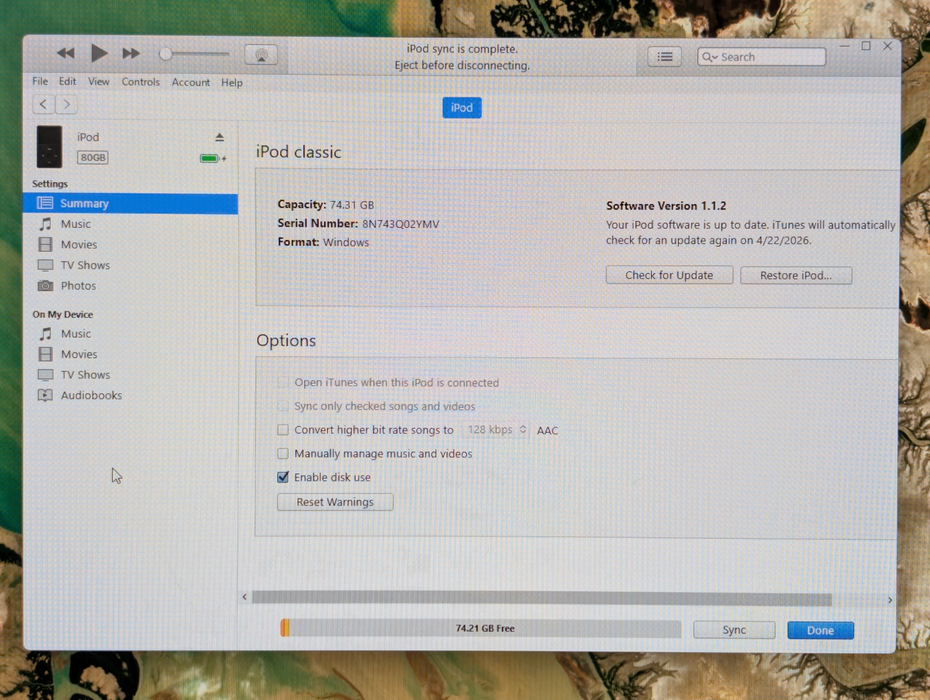Click the iPod device thumbnail image

49,147
